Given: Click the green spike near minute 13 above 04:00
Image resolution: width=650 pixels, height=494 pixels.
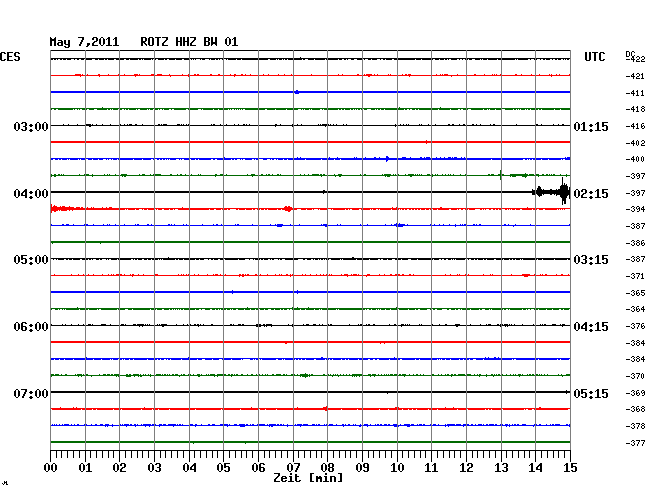Looking at the screenshot, I should (501, 175).
